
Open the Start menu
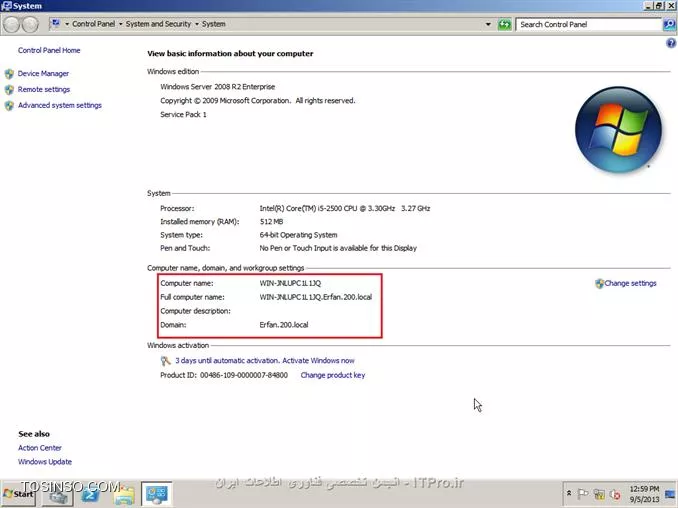coord(19,494)
